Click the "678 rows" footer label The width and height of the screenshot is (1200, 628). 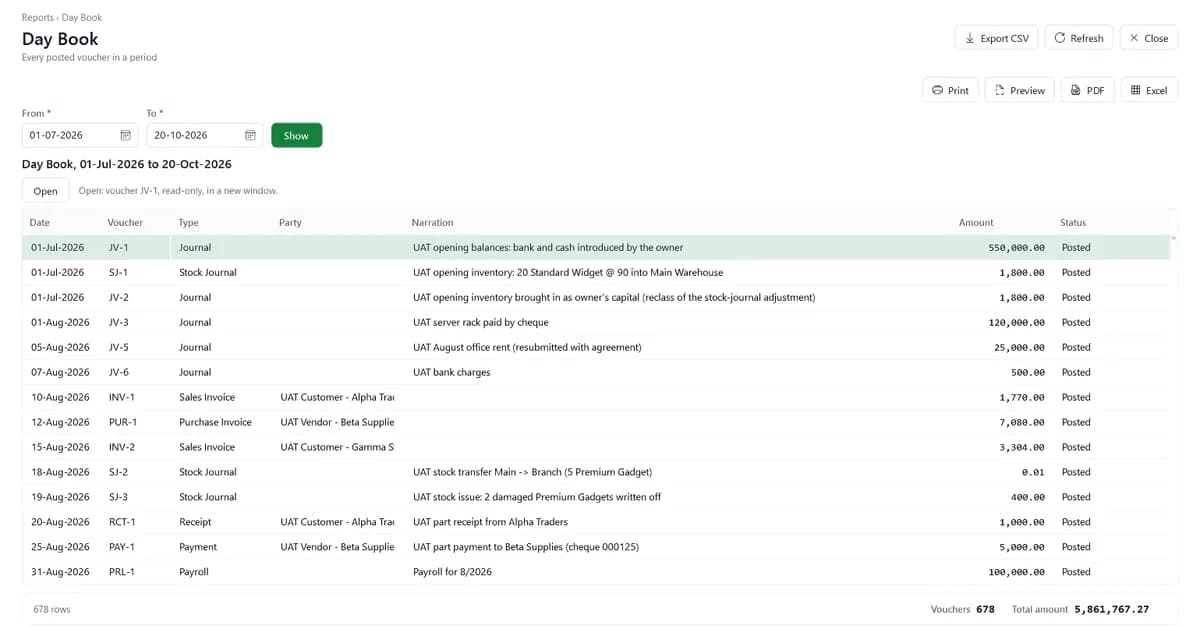click(x=52, y=609)
